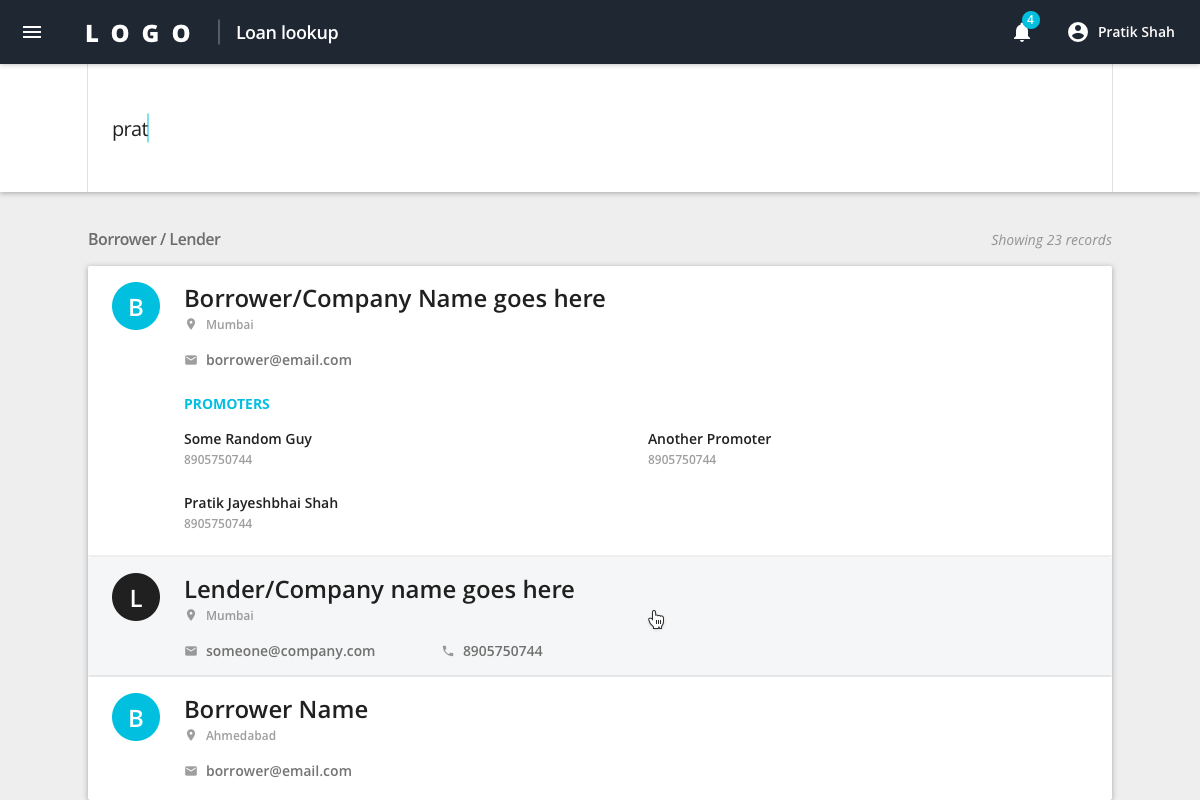1200x800 pixels.
Task: Click the user account avatar icon
Action: click(x=1077, y=32)
